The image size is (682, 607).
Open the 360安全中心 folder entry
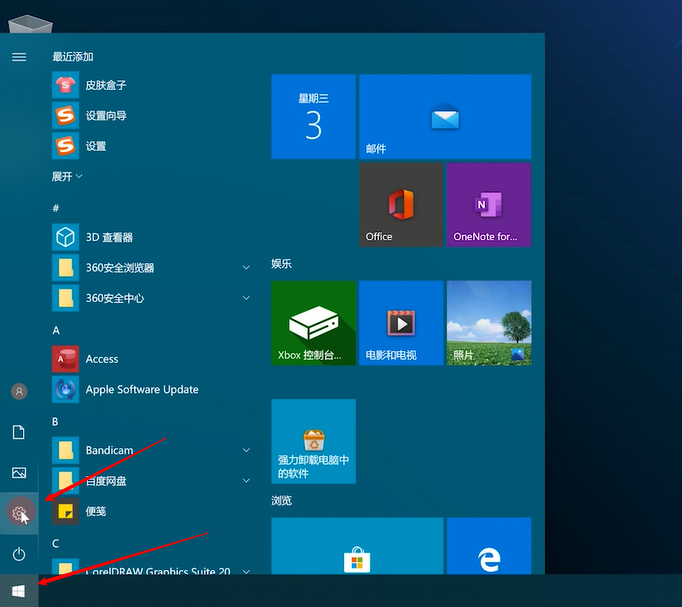(x=151, y=298)
